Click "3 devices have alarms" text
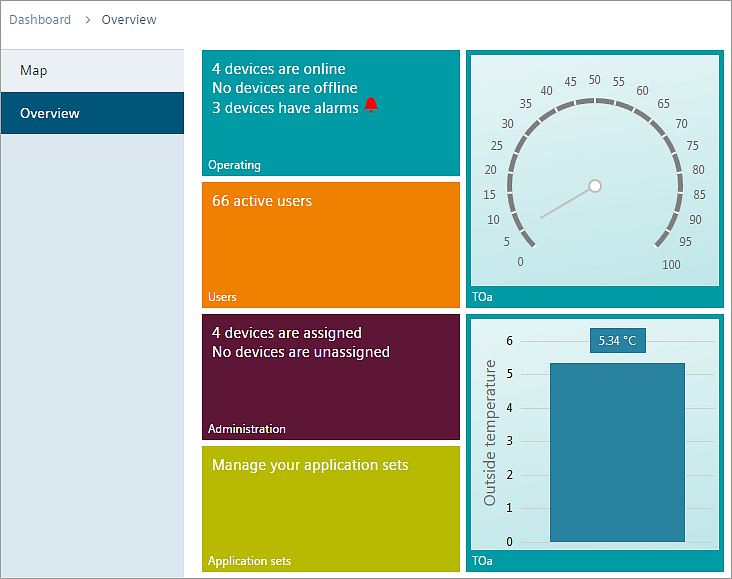732x579 pixels. coord(285,108)
